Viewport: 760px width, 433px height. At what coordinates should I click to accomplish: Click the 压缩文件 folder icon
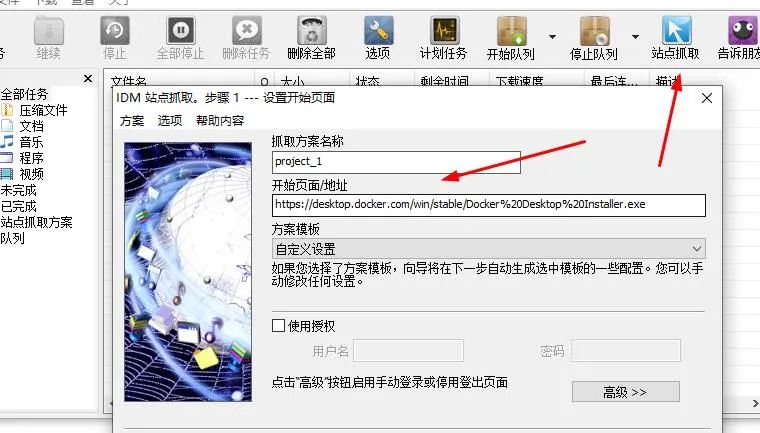pyautogui.click(x=7, y=110)
